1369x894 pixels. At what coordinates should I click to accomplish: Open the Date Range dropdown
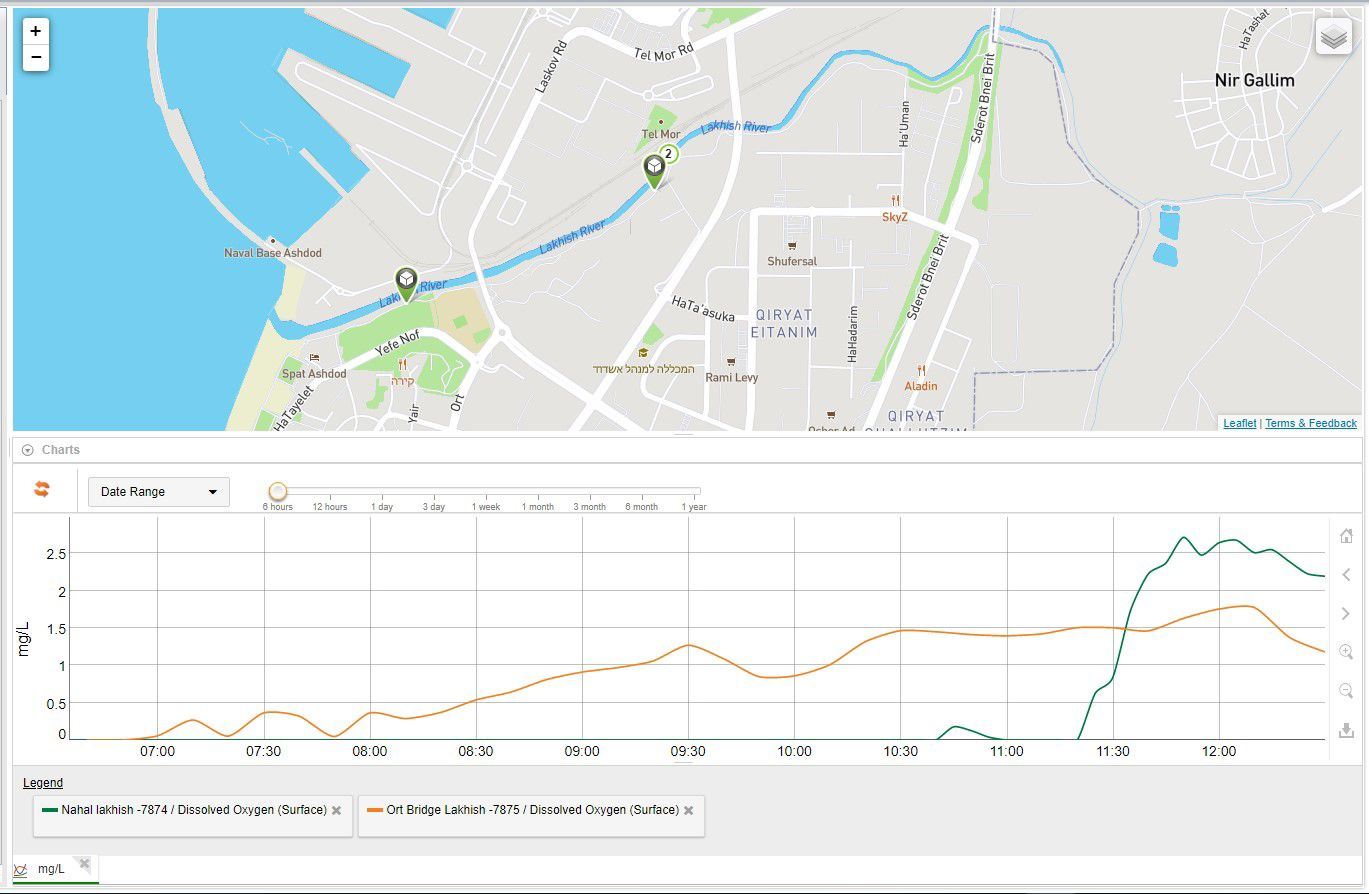[x=158, y=492]
